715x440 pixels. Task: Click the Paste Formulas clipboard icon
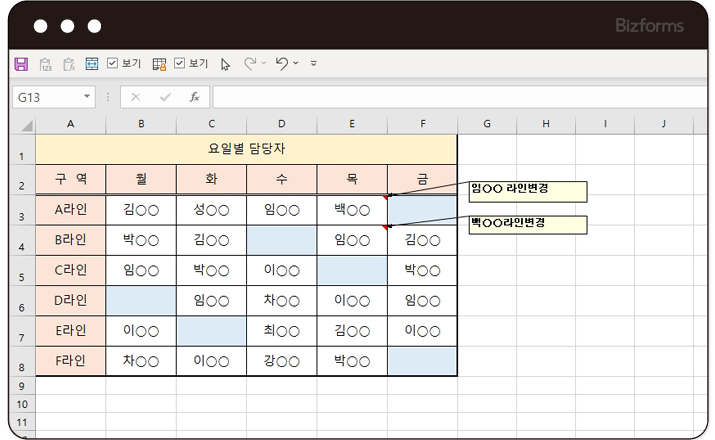(68, 64)
